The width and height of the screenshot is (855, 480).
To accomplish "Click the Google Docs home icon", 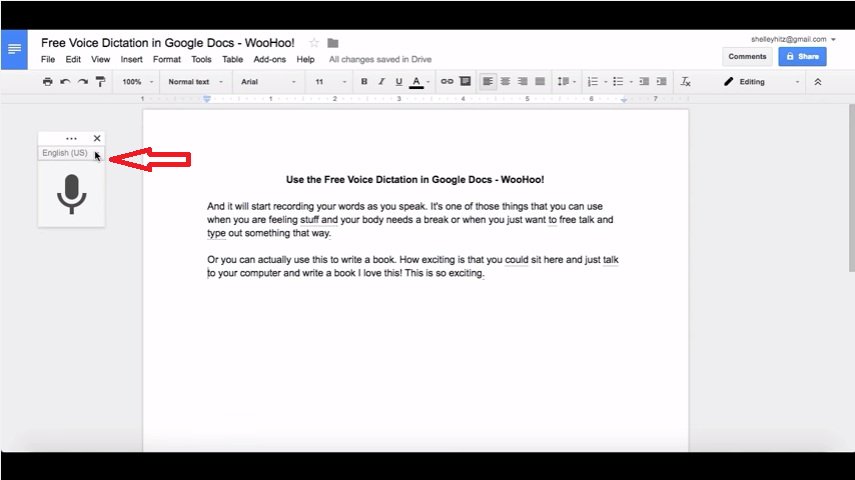I will pos(14,50).
